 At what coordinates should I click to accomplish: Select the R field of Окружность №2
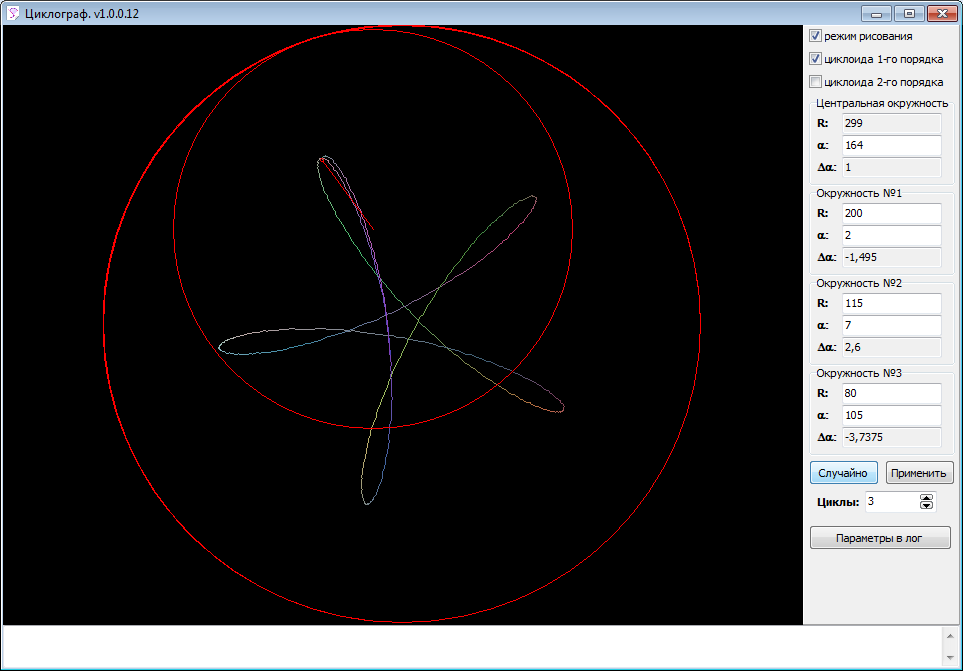890,303
